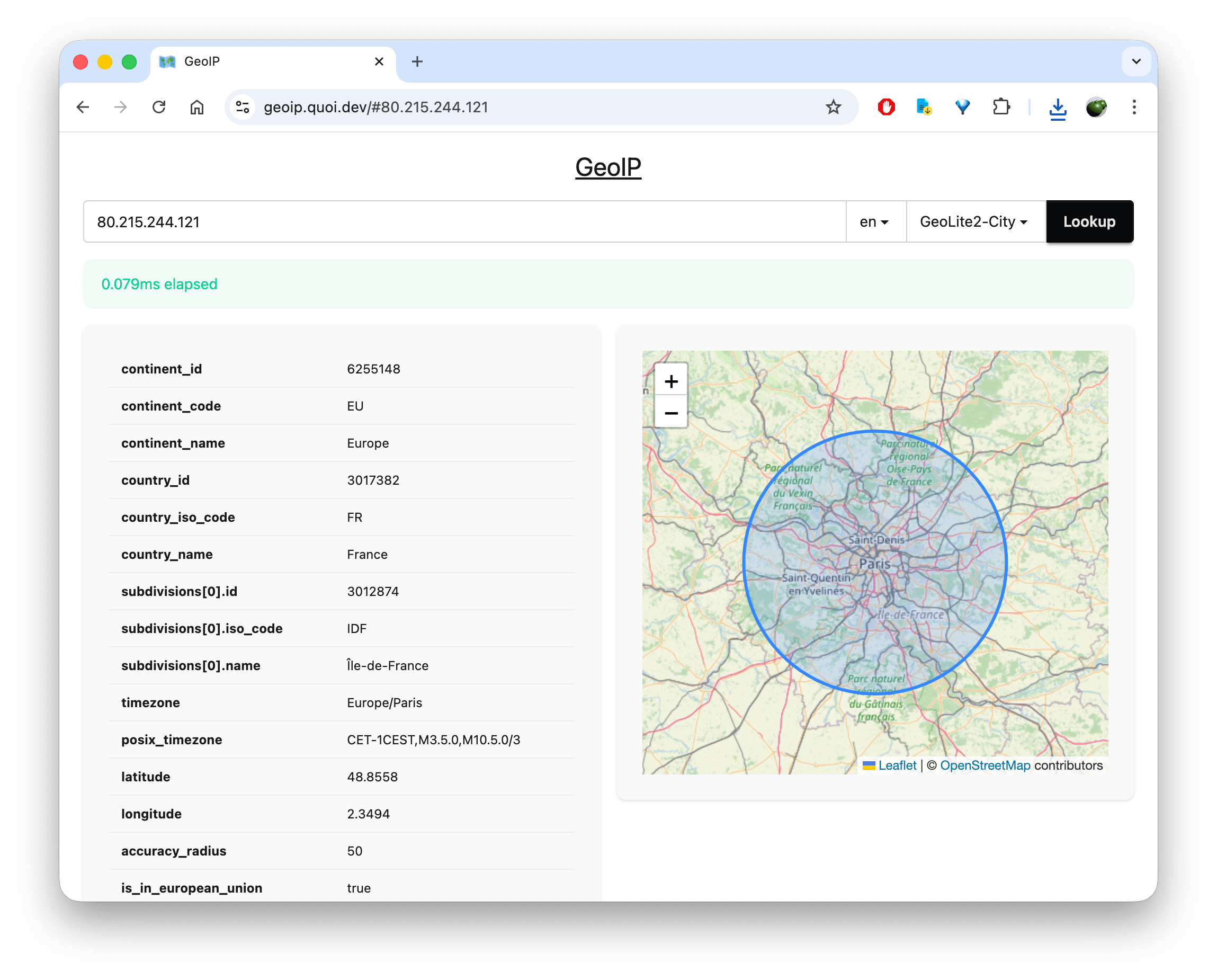Click the Leaflet attribution link

tap(898, 765)
